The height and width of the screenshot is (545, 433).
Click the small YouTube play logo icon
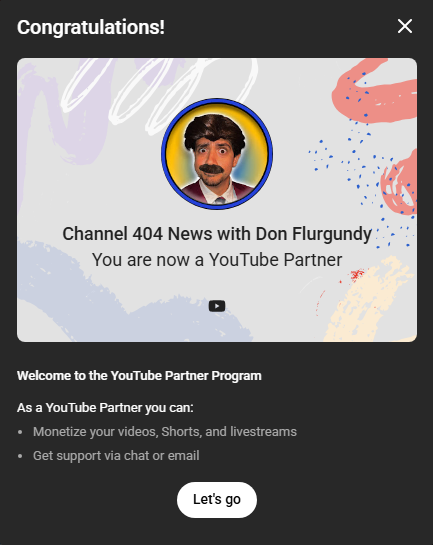[217, 306]
